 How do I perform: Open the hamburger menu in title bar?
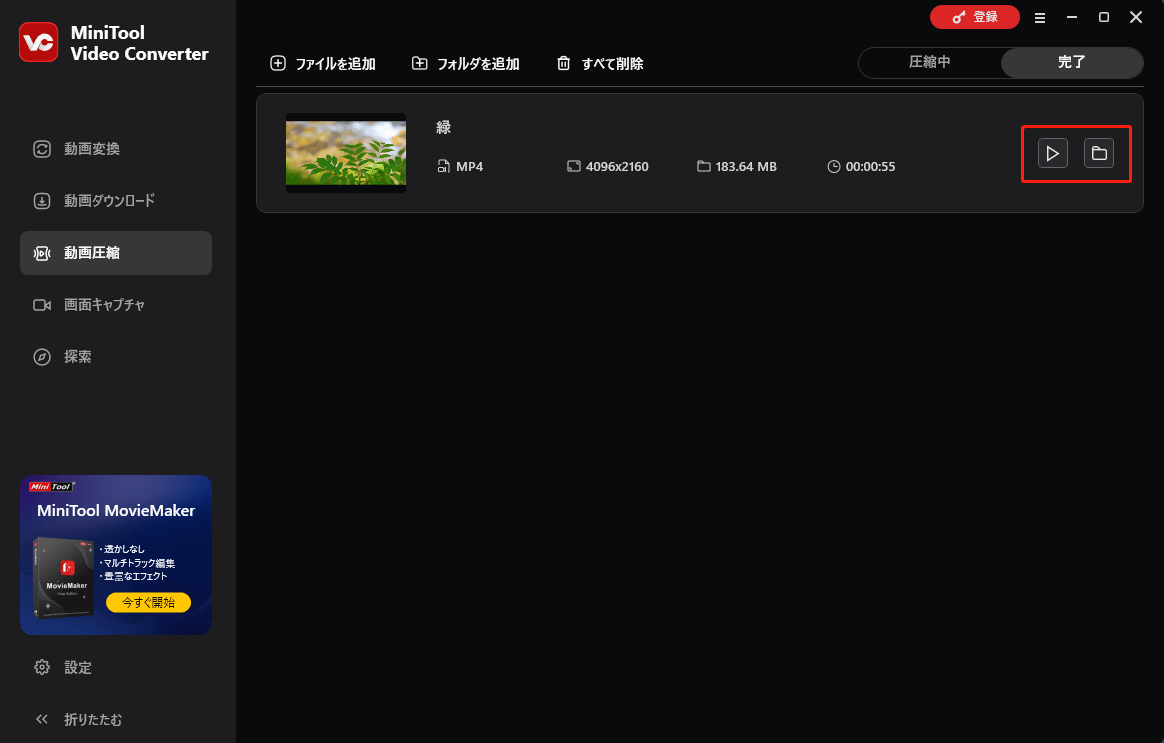1040,18
